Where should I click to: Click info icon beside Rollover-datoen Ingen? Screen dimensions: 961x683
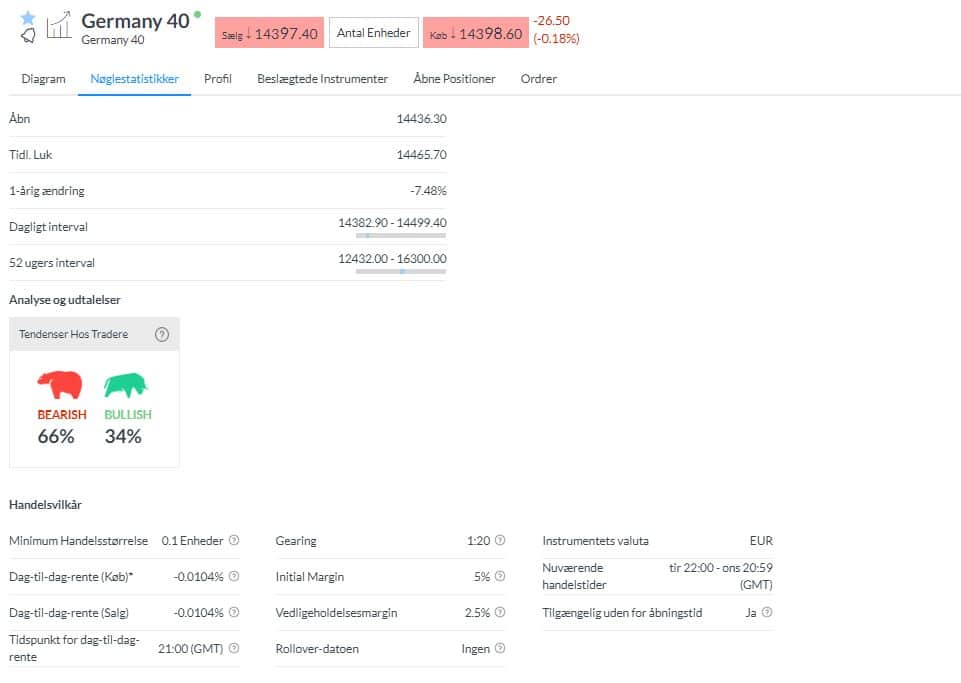click(500, 649)
